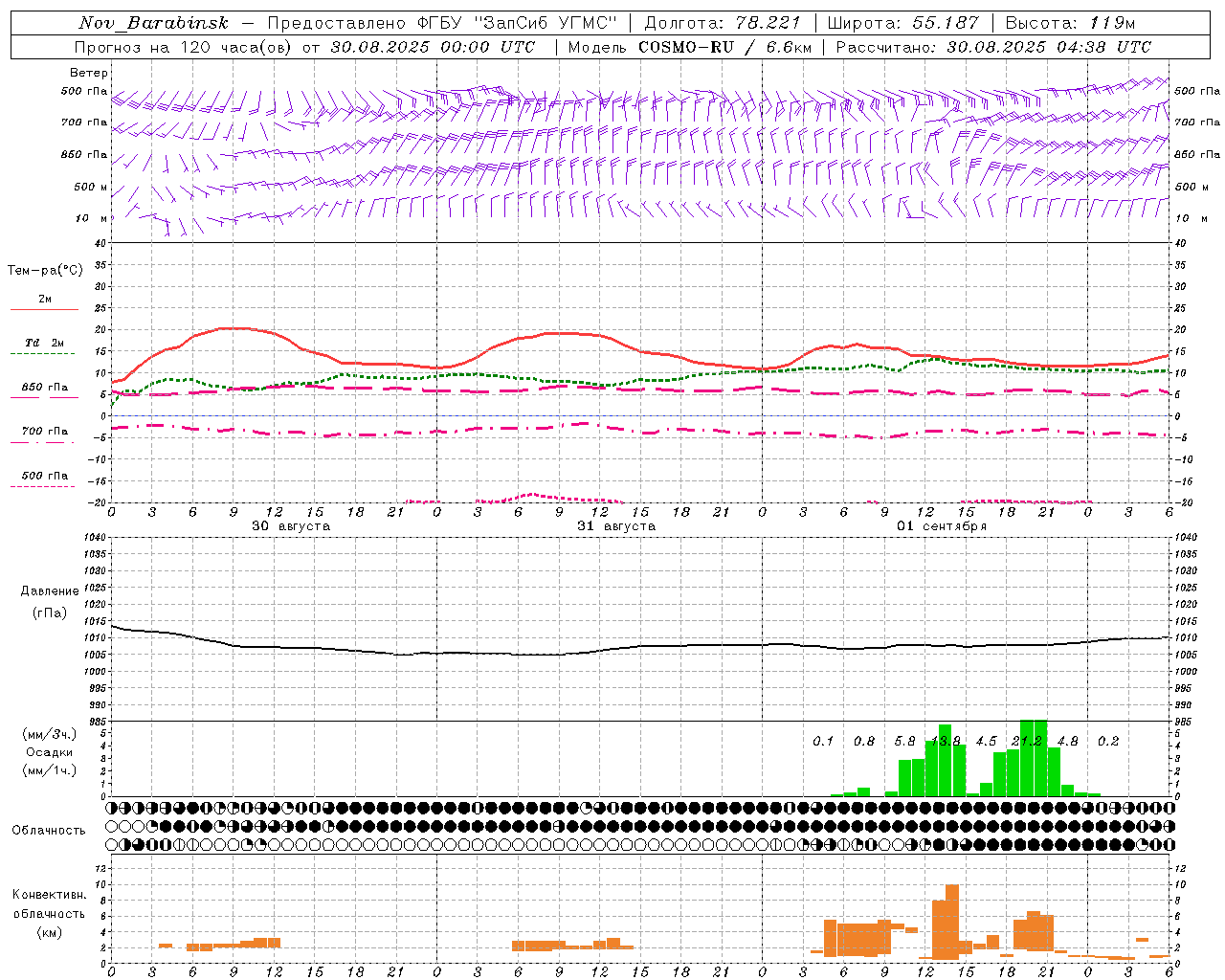The image size is (1225, 980).
Task: Click the dotted pink line sample under 500 гПа legend
Action: (42, 487)
